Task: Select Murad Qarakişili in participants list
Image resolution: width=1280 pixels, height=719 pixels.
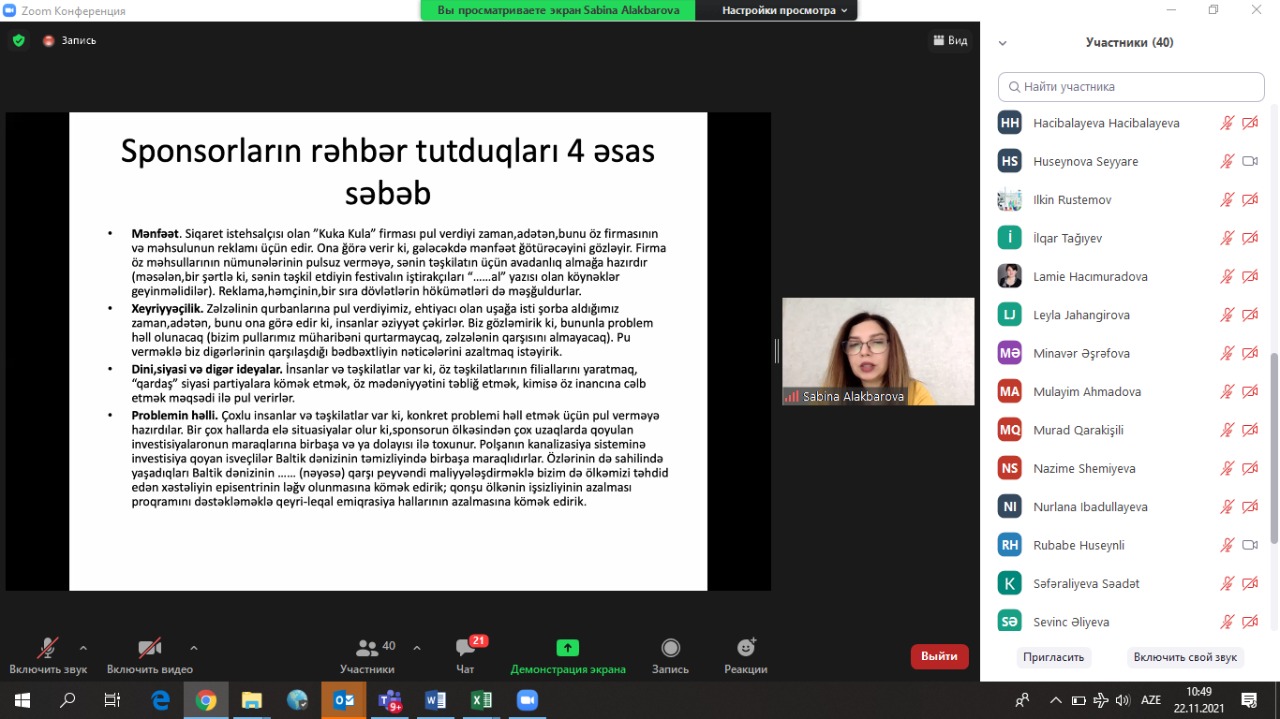Action: (x=1078, y=430)
